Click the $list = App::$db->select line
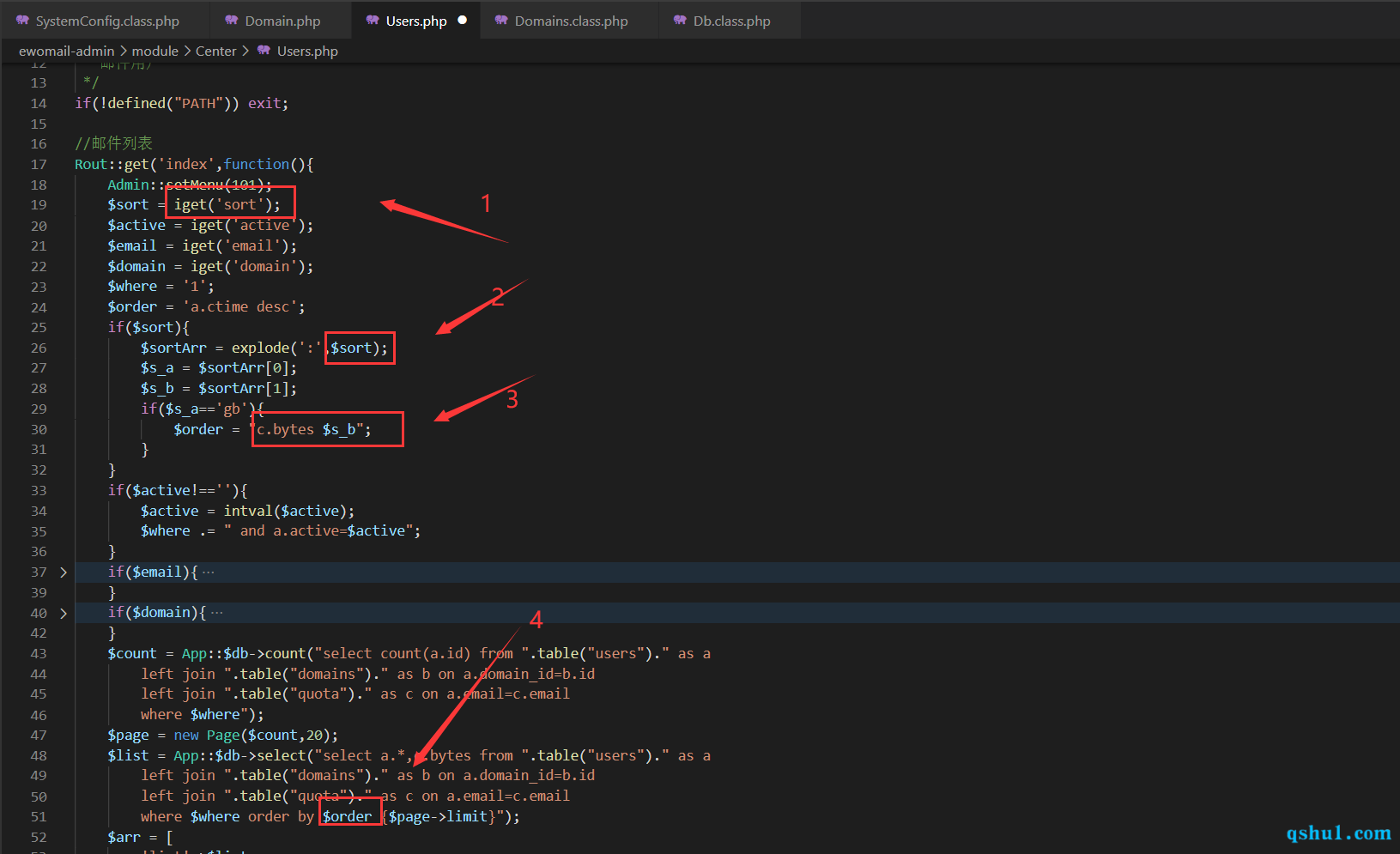This screenshot has width=1400, height=854. click(x=409, y=756)
